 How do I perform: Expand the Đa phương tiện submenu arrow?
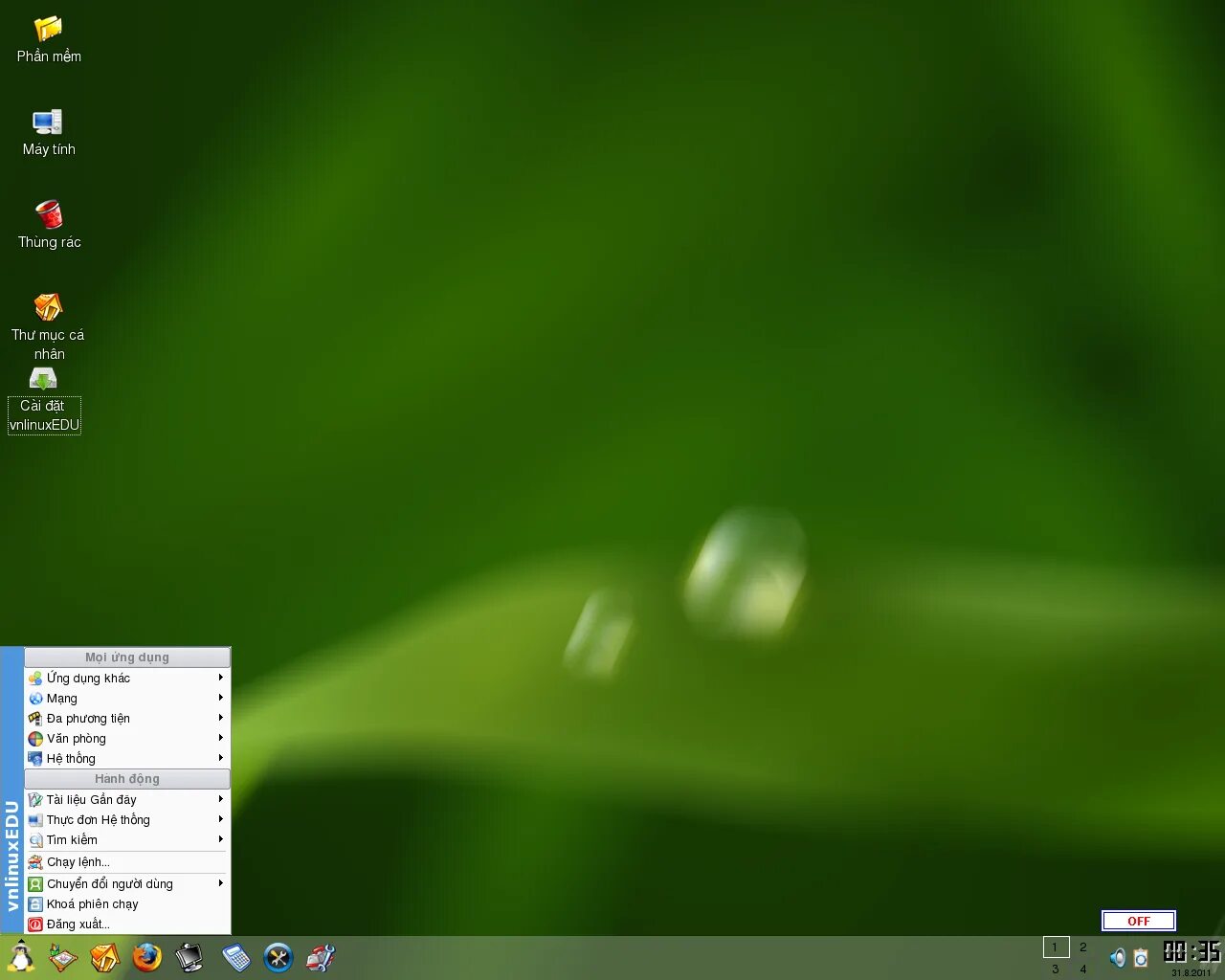coord(220,718)
